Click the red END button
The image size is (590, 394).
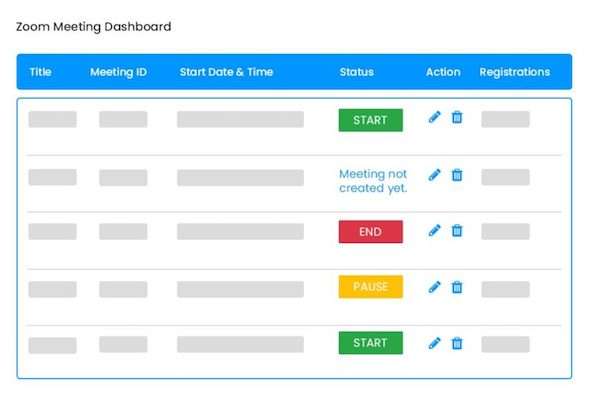(x=371, y=232)
